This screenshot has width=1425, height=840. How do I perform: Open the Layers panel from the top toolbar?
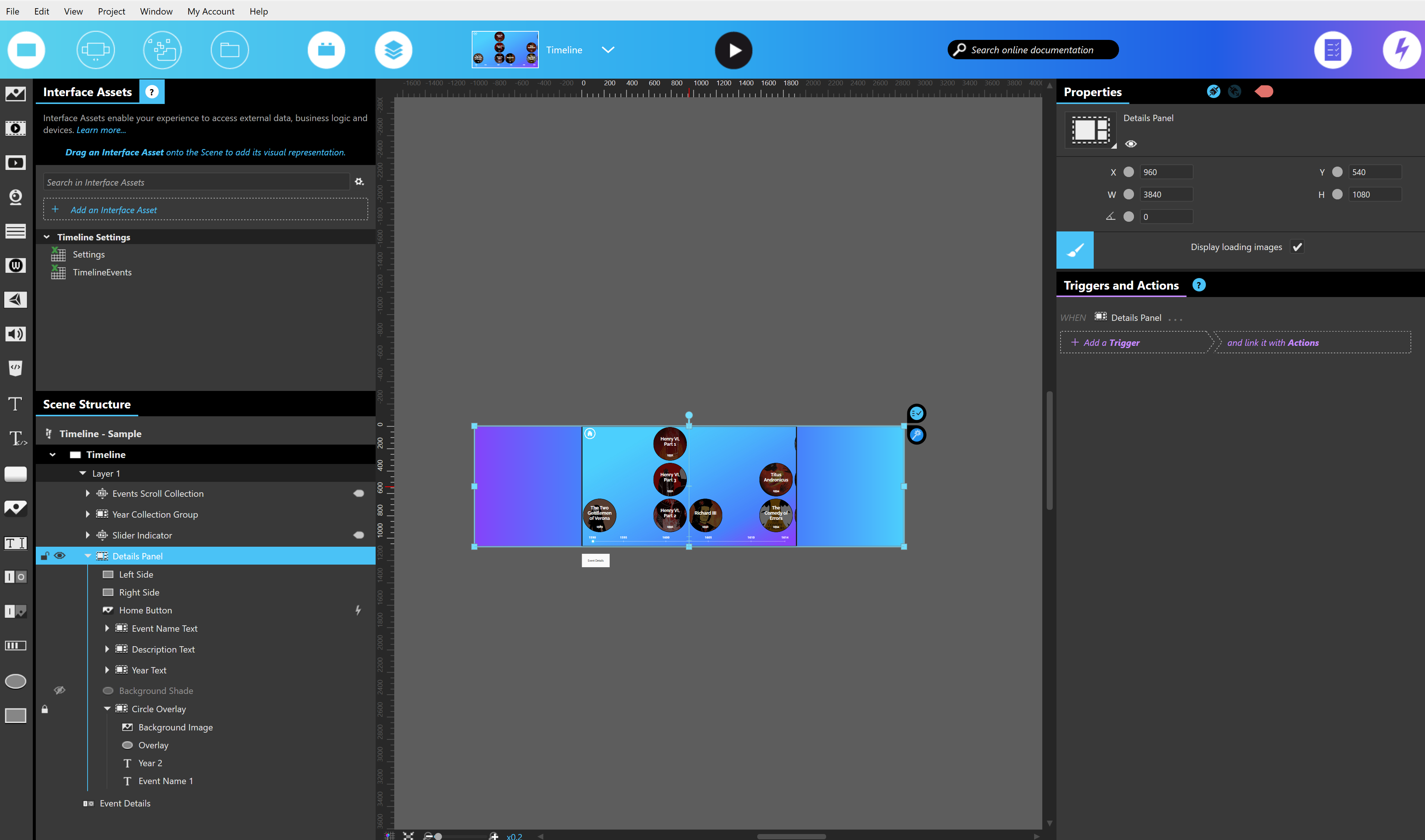coord(393,50)
